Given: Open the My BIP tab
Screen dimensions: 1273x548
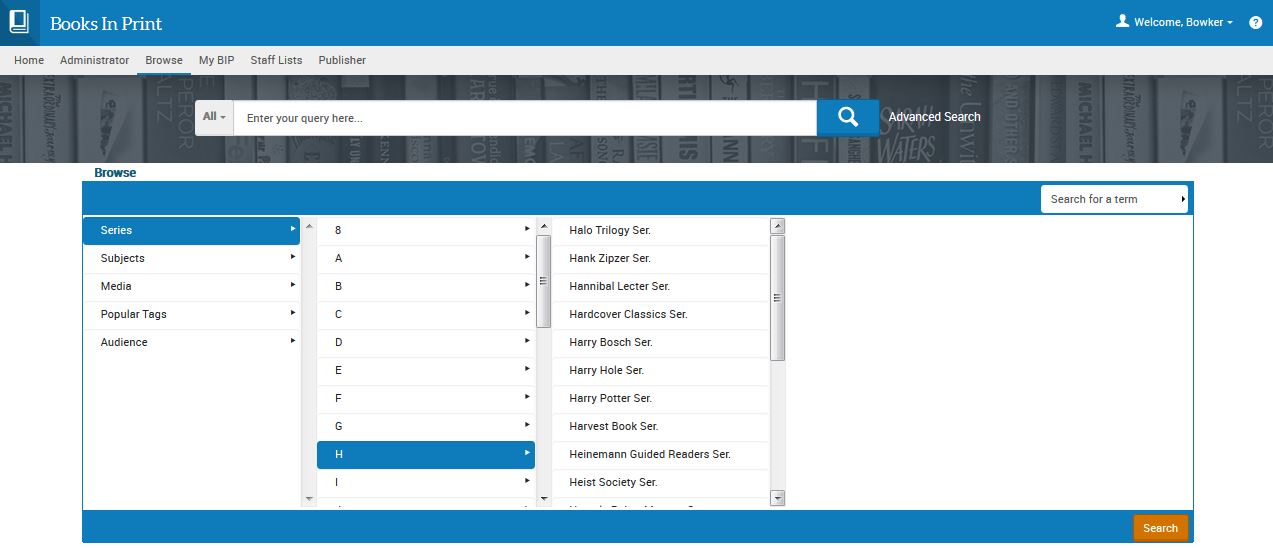Looking at the screenshot, I should tap(216, 60).
